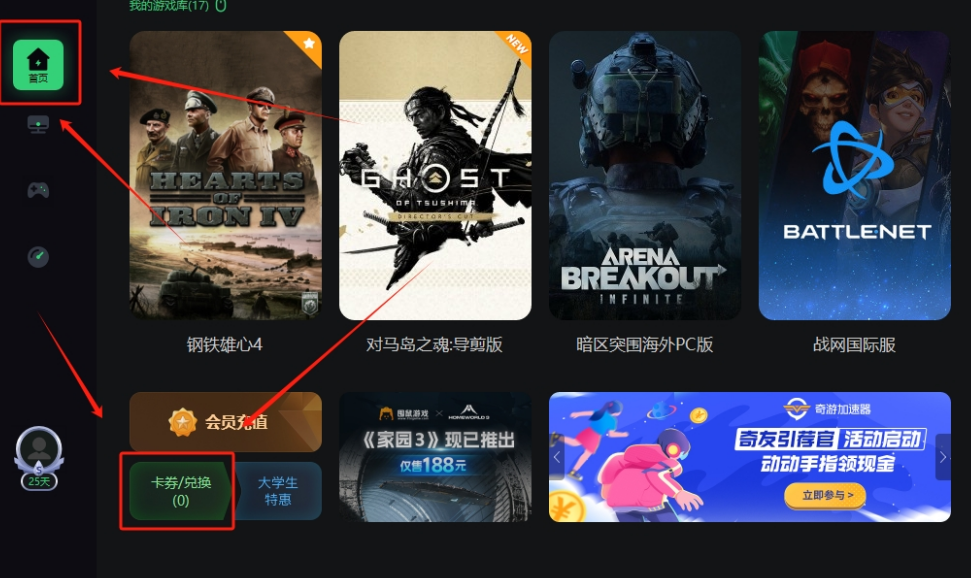971x578 pixels.
Task: Select the Battlenet 战网国际服 cover
Action: click(x=855, y=175)
